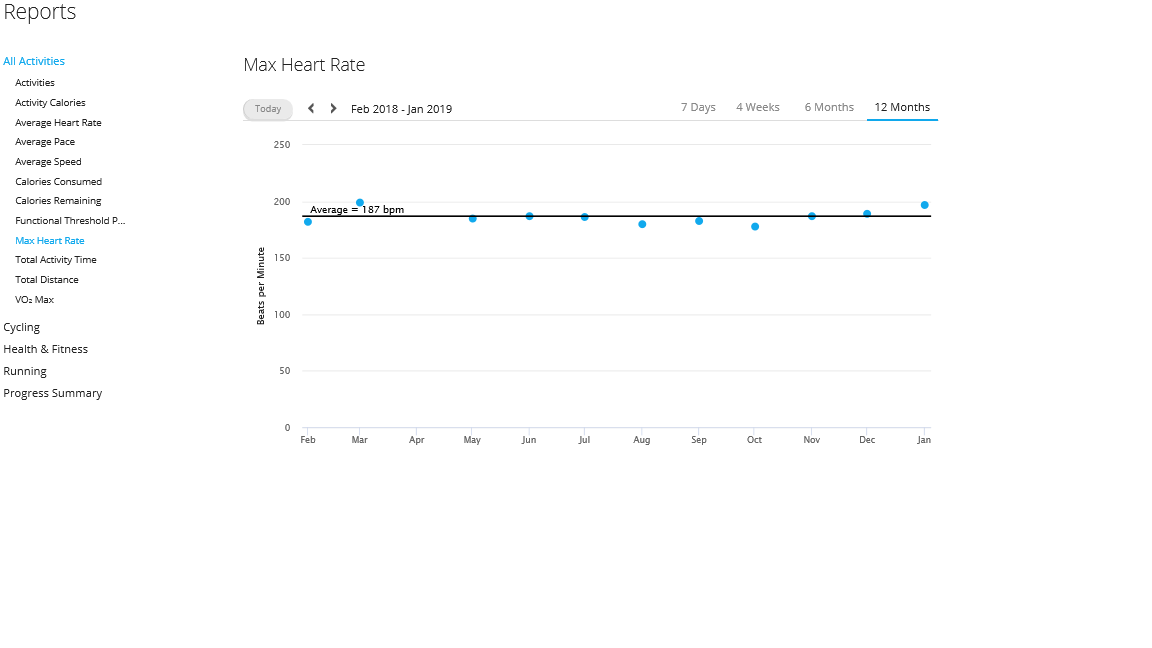Go to the previous date range arrow
The width and height of the screenshot is (1152, 648).
tap(311, 108)
